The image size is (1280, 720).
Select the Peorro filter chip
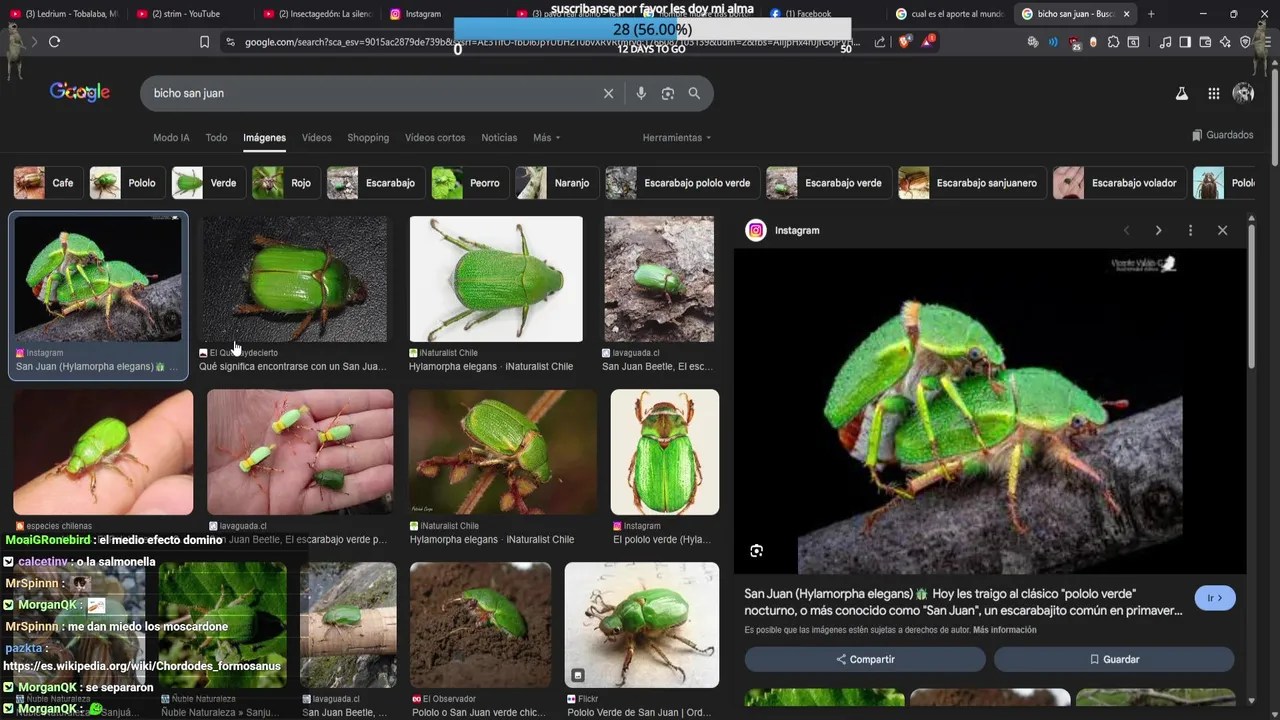(x=468, y=183)
